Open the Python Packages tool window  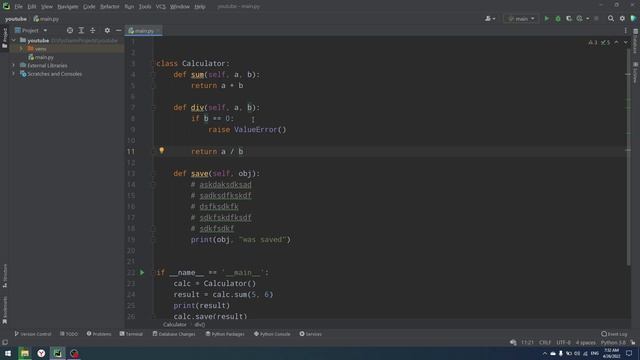pos(225,334)
